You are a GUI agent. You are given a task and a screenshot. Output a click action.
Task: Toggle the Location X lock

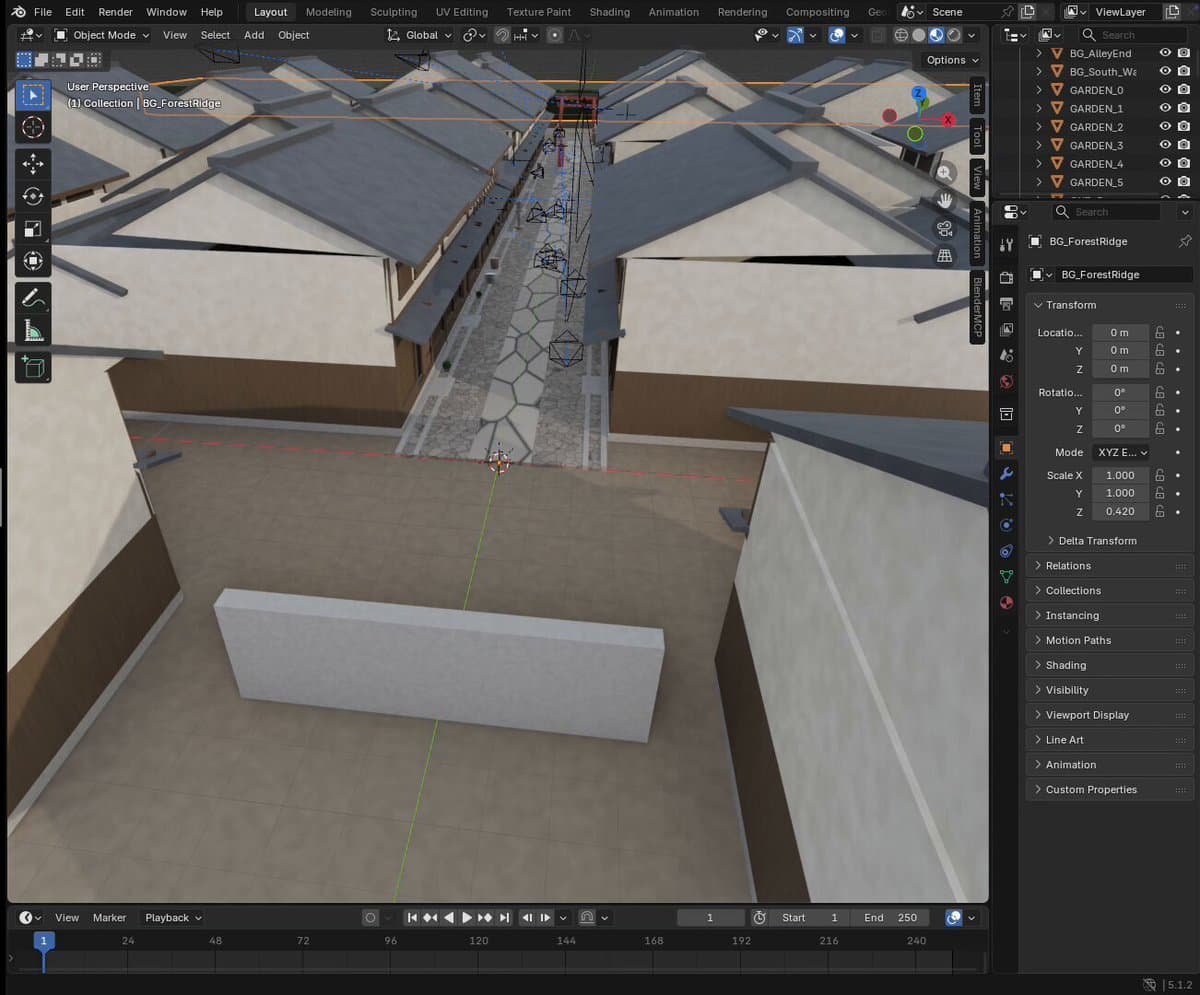[x=1160, y=332]
